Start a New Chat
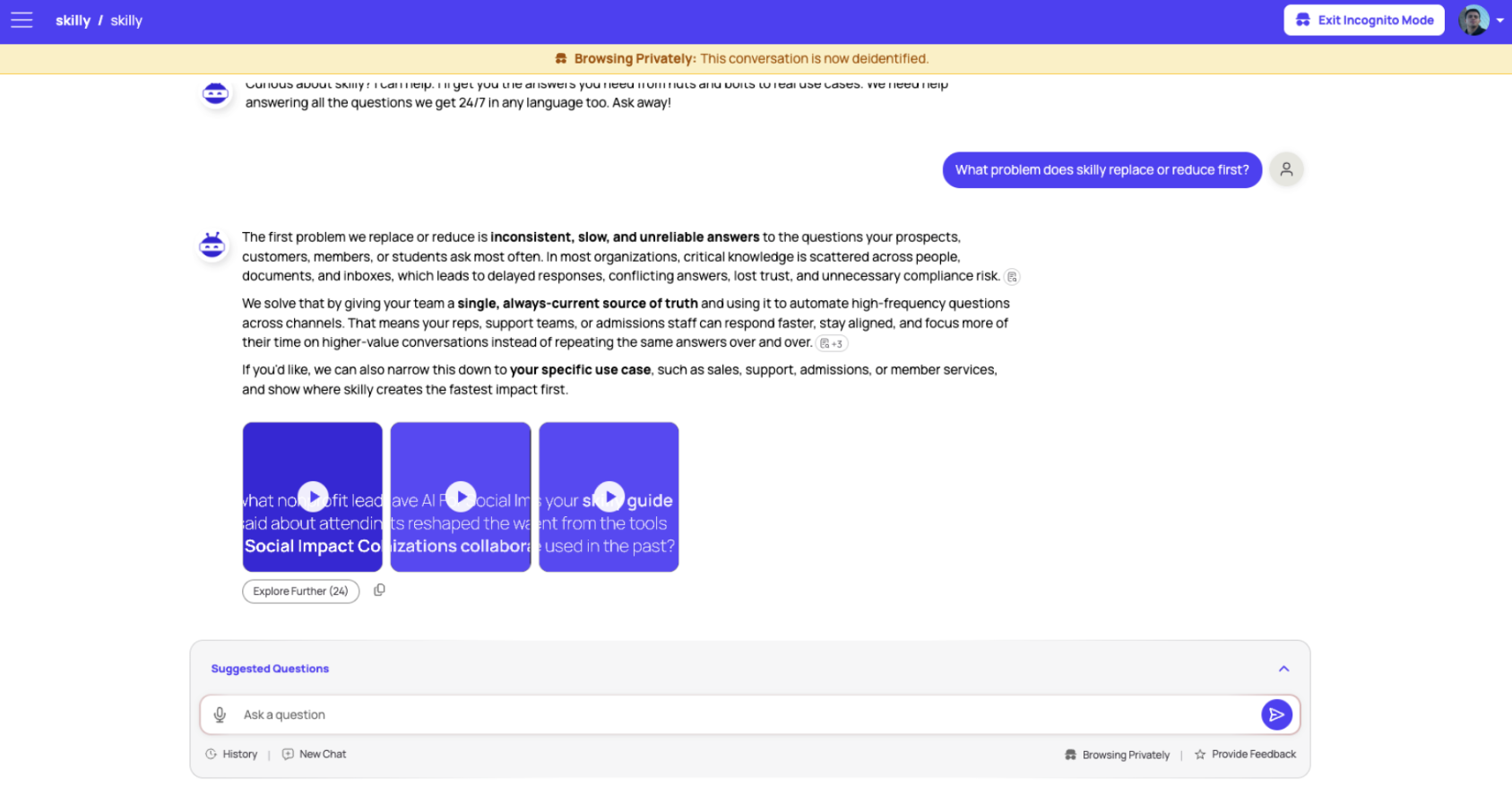The width and height of the screenshot is (1512, 786). point(314,755)
